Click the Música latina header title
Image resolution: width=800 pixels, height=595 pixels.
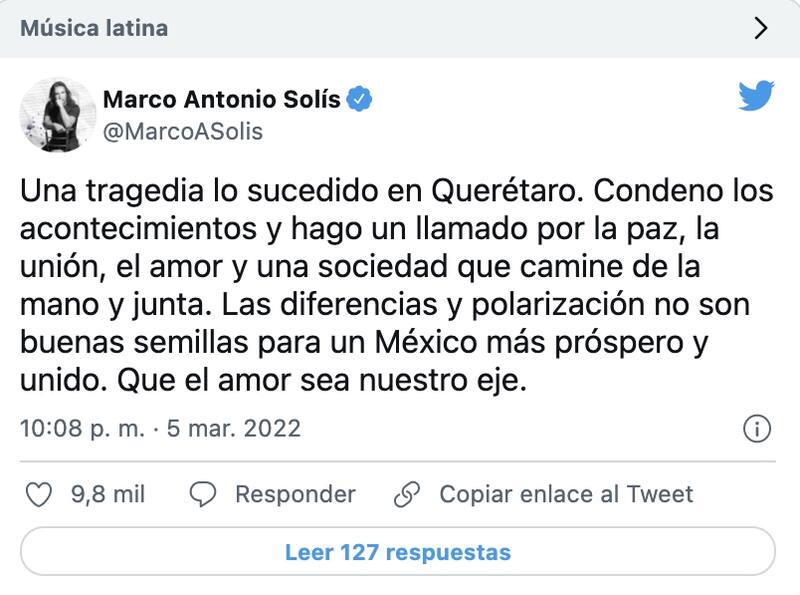point(94,28)
